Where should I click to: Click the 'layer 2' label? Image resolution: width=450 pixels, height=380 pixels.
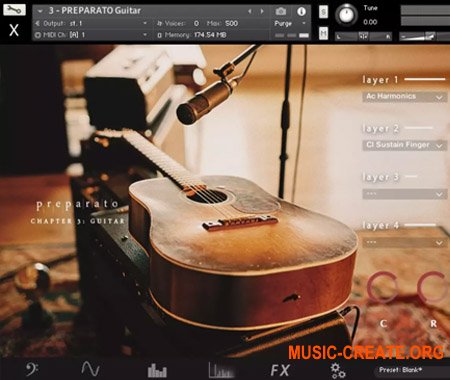pos(380,128)
